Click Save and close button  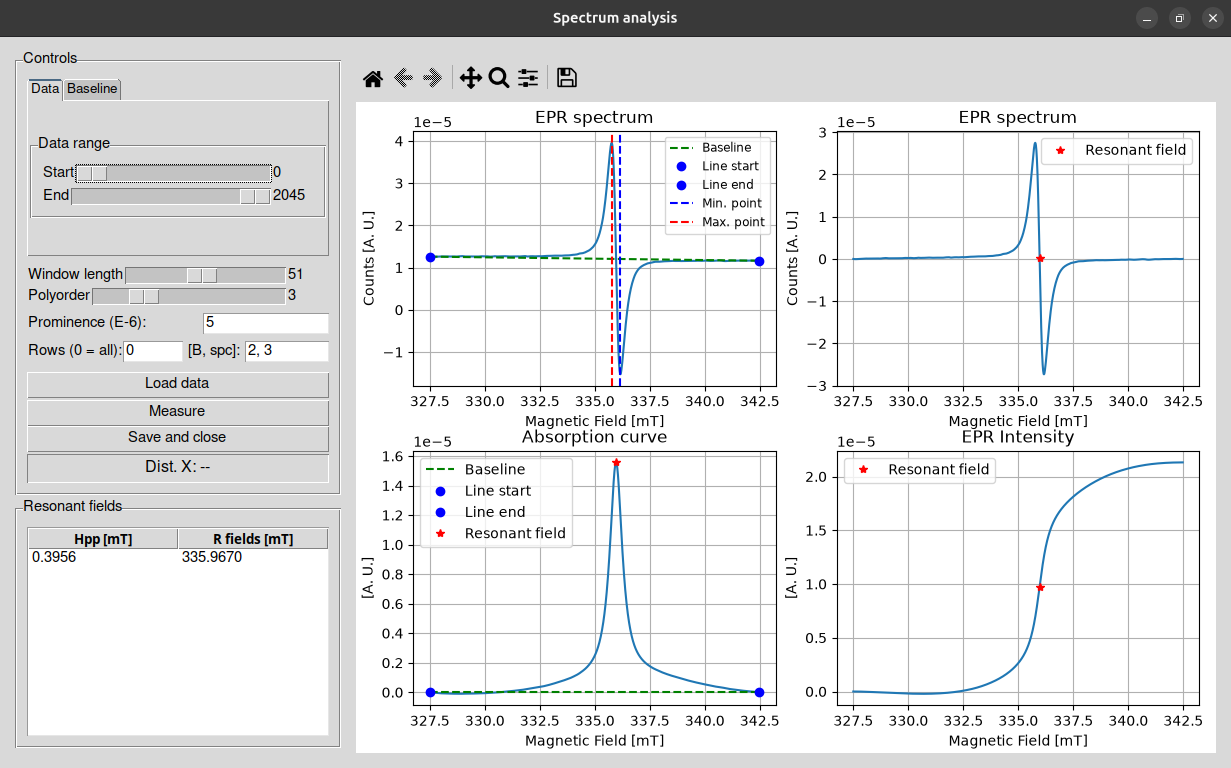click(x=177, y=438)
